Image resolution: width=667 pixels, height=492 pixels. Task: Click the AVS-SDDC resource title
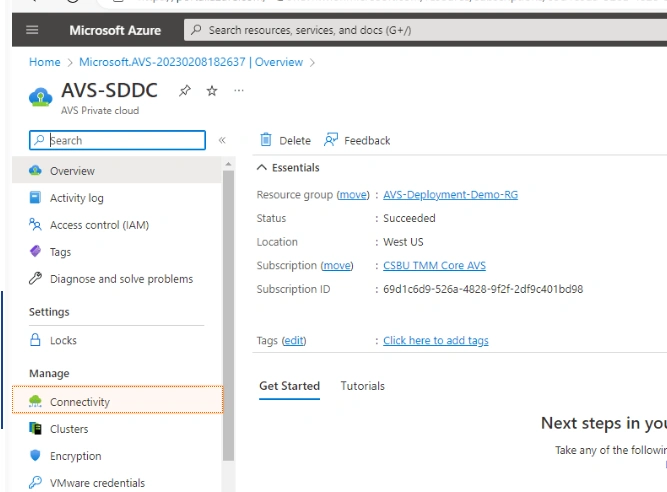109,90
